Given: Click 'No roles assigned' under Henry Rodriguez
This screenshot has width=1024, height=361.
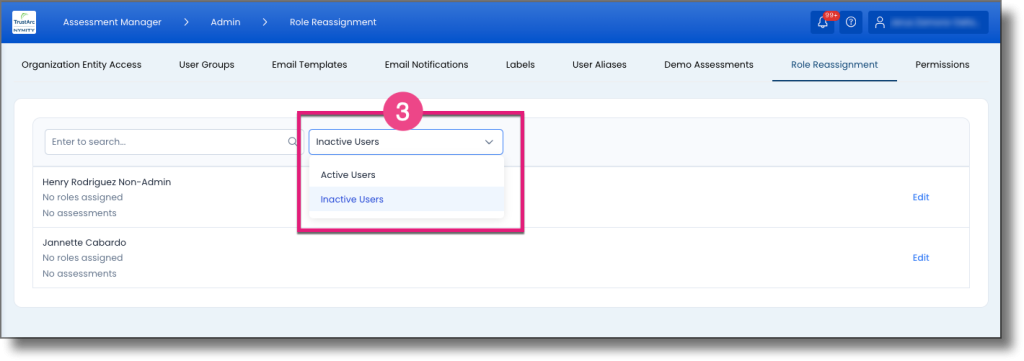Looking at the screenshot, I should [82, 197].
